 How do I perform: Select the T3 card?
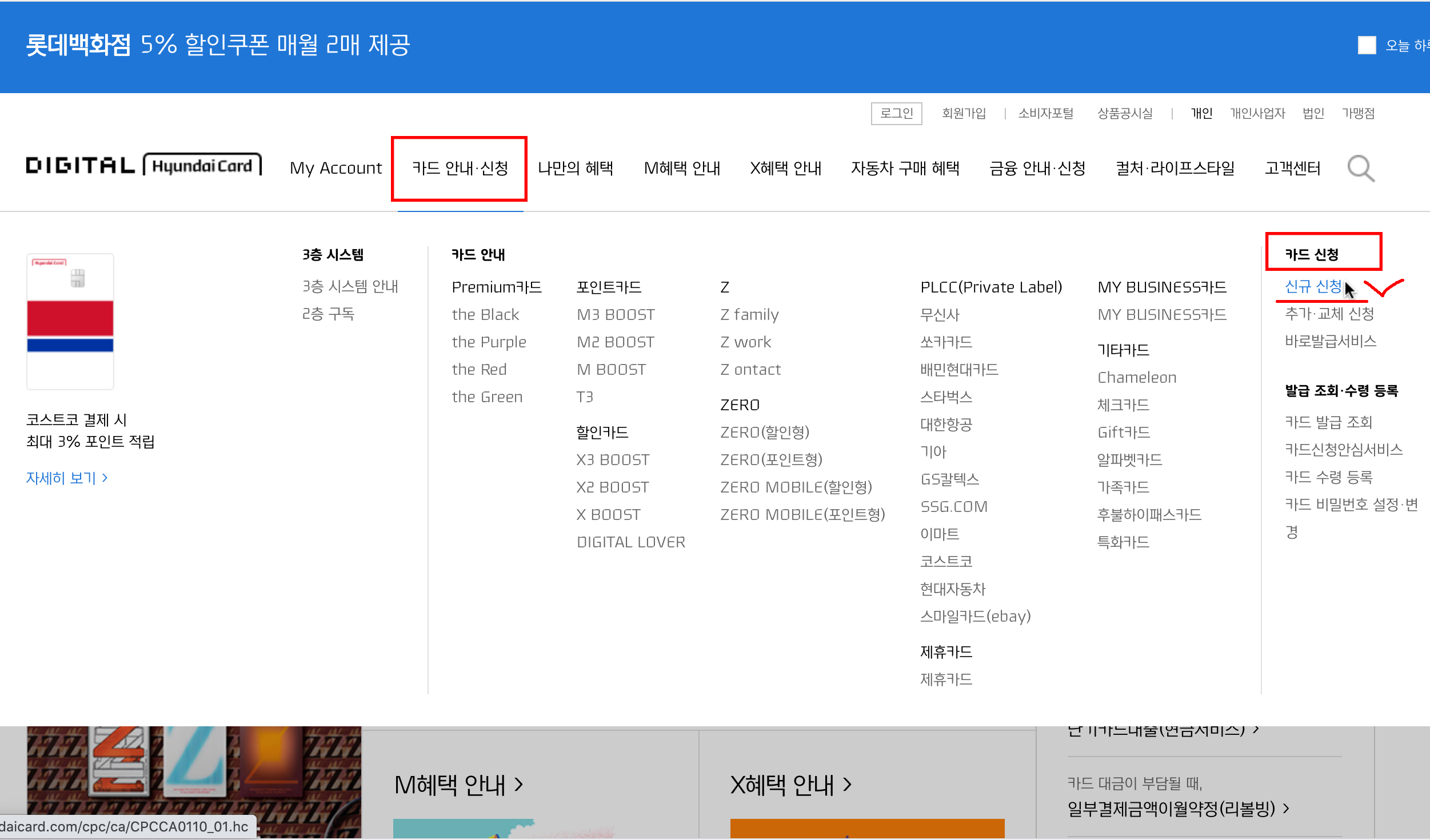pos(585,397)
